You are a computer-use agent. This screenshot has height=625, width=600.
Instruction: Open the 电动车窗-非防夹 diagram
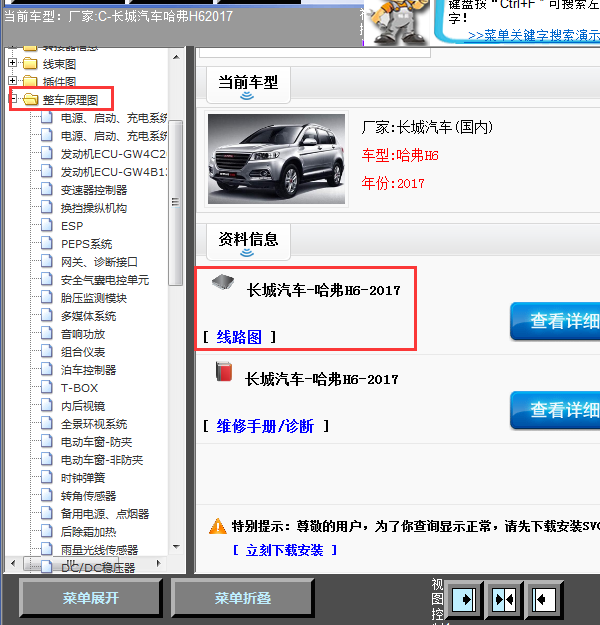point(102,460)
